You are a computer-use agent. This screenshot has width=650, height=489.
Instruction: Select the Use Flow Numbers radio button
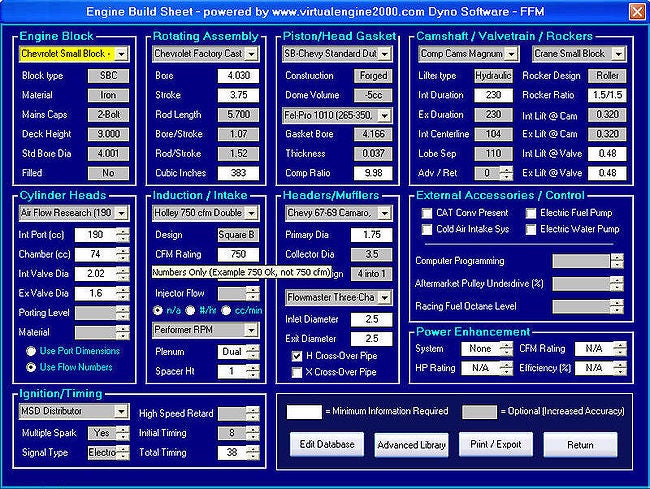tap(31, 367)
